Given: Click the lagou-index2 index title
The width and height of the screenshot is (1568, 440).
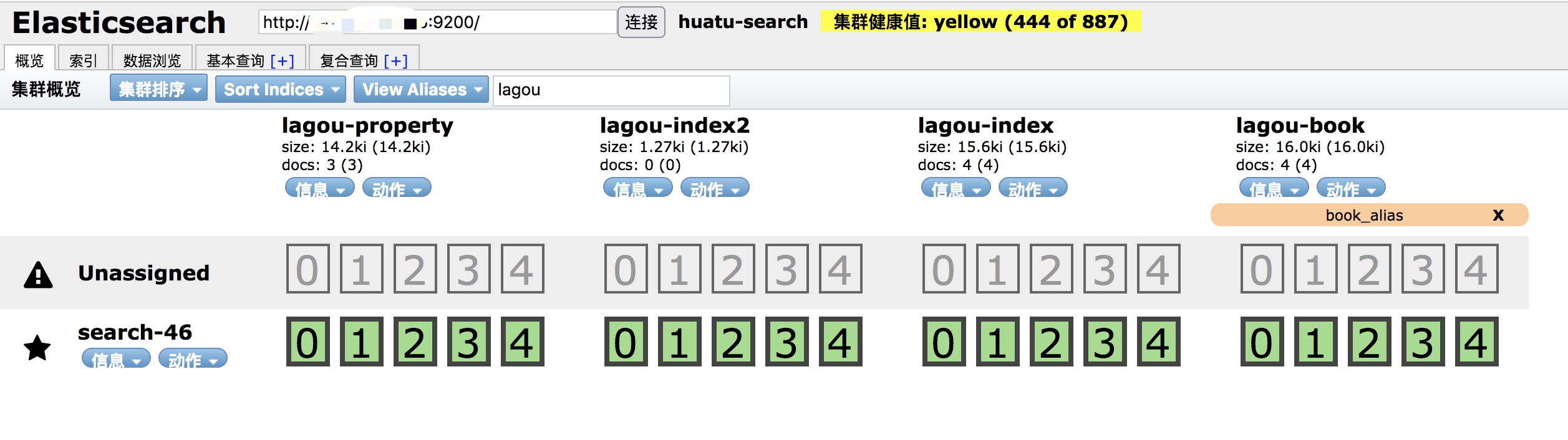Looking at the screenshot, I should coord(674,126).
